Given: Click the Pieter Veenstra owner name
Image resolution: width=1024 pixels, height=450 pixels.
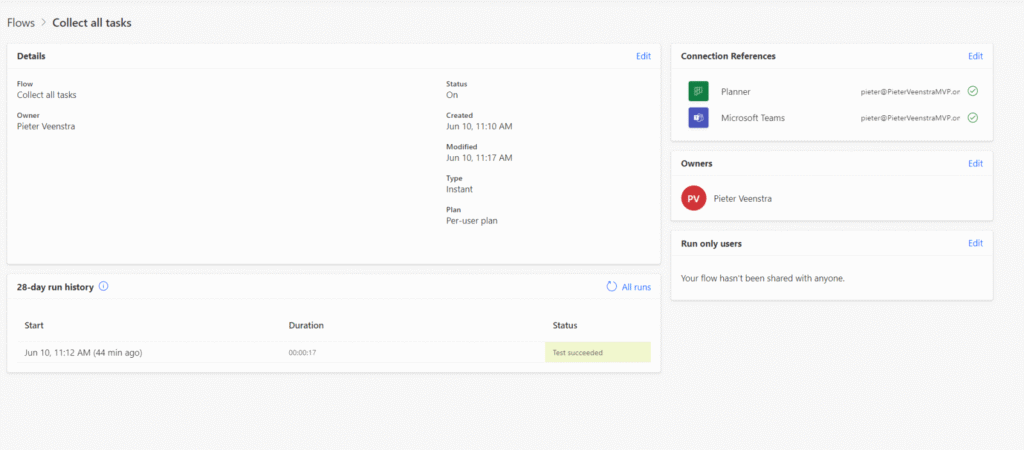Looking at the screenshot, I should [x=743, y=199].
